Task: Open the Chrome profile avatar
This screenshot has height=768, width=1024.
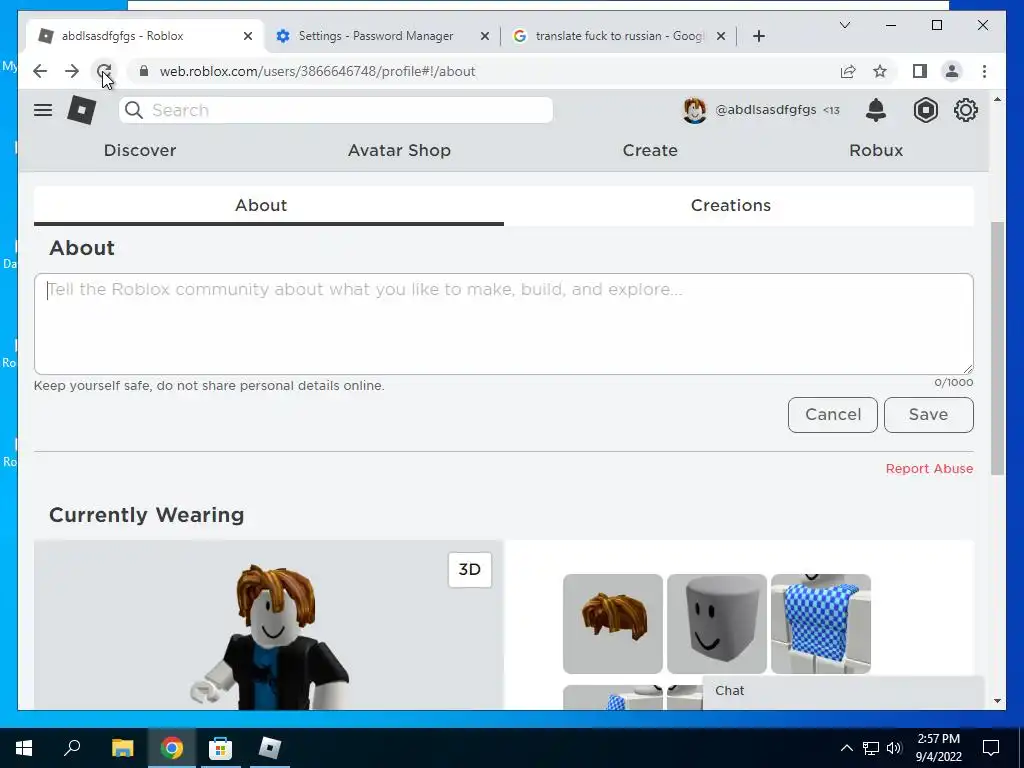Action: [952, 71]
